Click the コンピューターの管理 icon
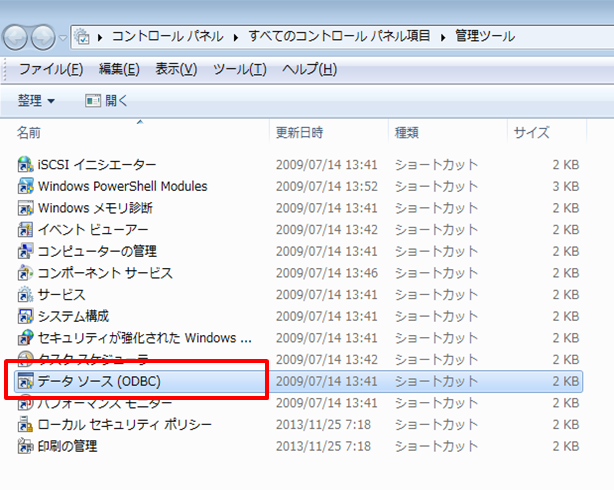 coord(26,251)
